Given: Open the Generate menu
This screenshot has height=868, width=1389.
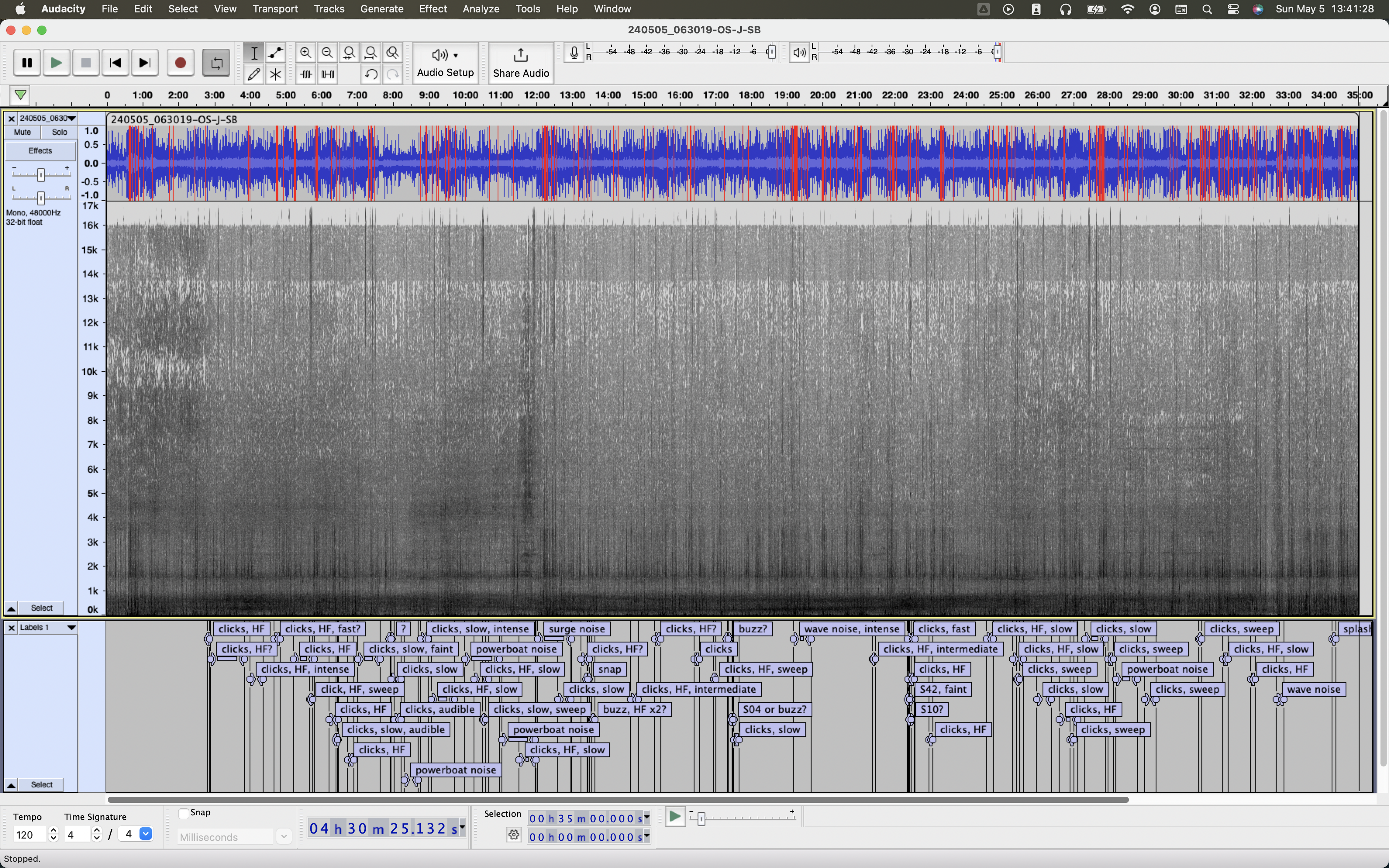Looking at the screenshot, I should point(382,9).
